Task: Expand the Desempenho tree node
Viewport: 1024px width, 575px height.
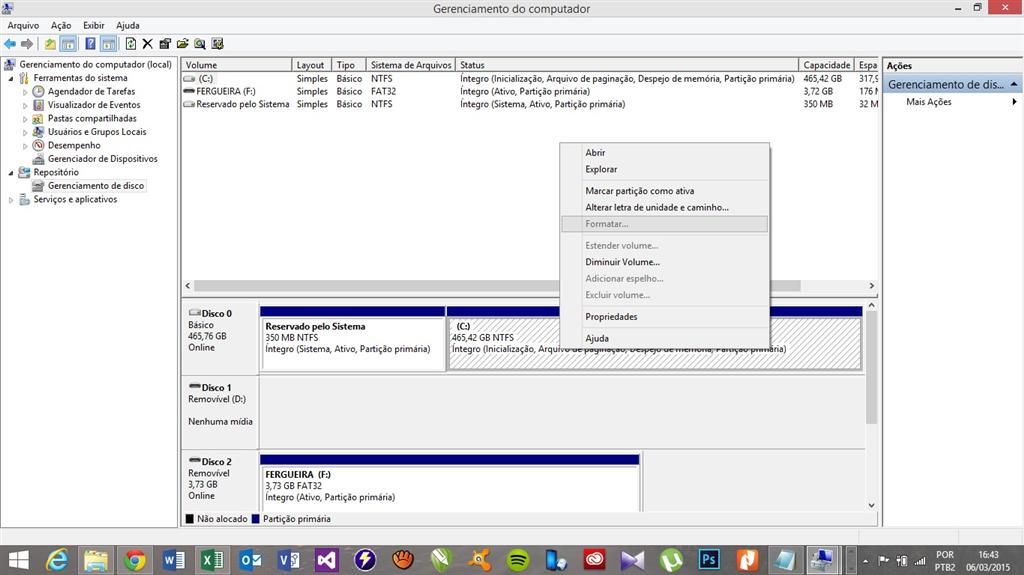Action: [25, 146]
